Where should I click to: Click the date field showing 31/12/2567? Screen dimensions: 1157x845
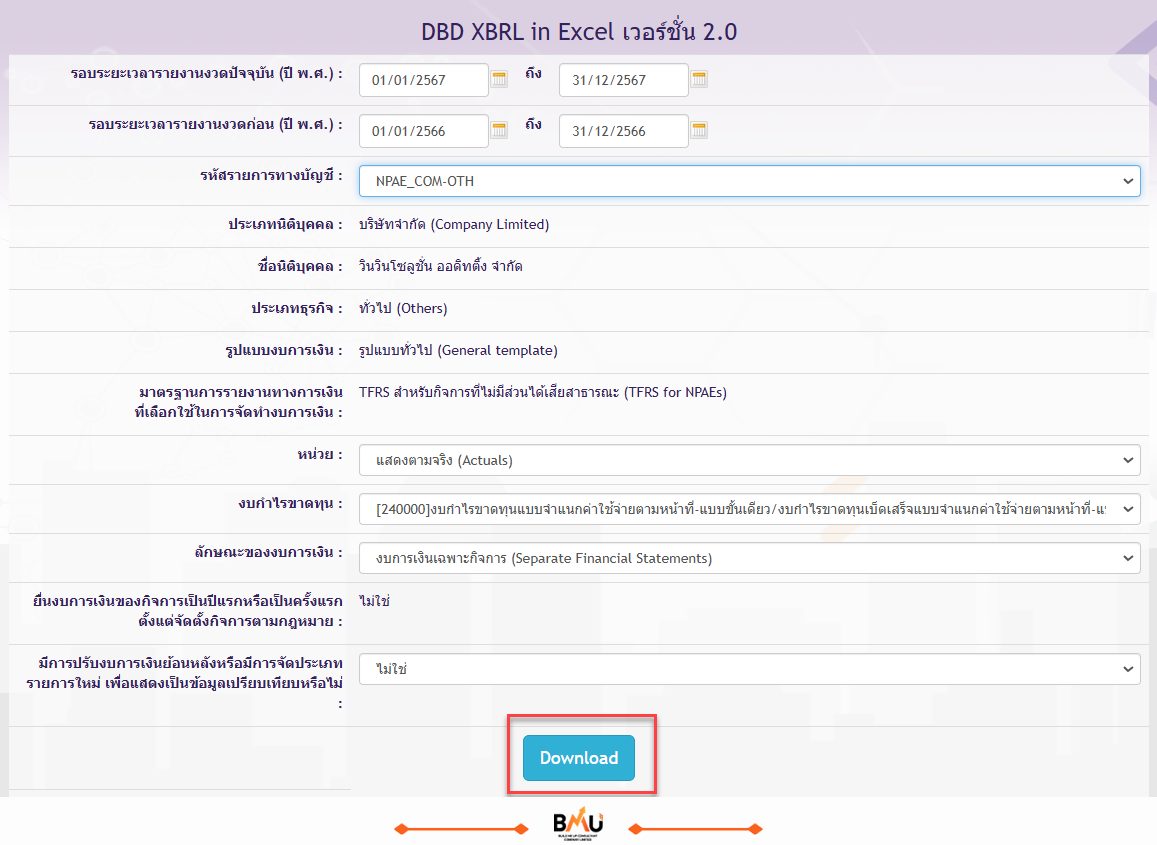pyautogui.click(x=623, y=79)
